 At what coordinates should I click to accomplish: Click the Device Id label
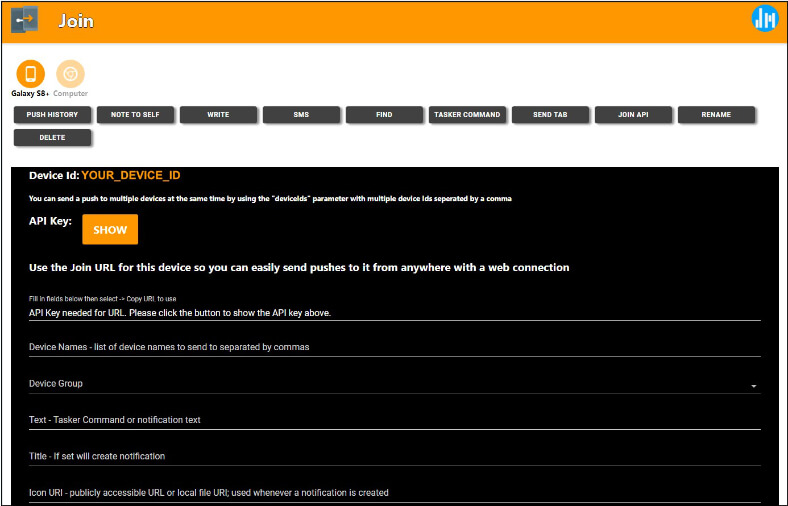click(x=54, y=175)
